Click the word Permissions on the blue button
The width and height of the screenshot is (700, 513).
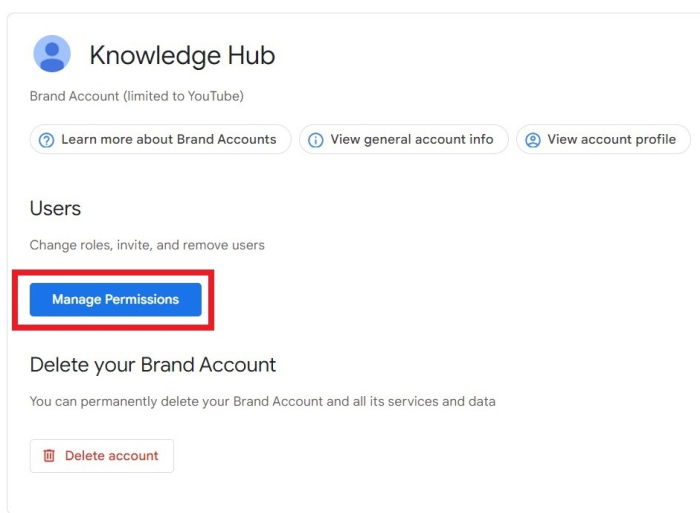[x=143, y=299]
